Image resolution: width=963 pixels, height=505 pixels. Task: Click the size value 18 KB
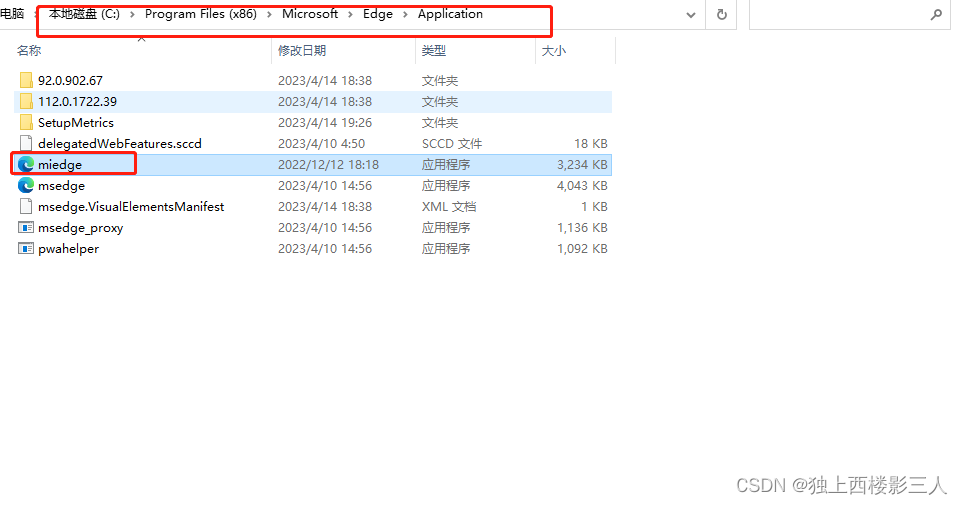(591, 144)
